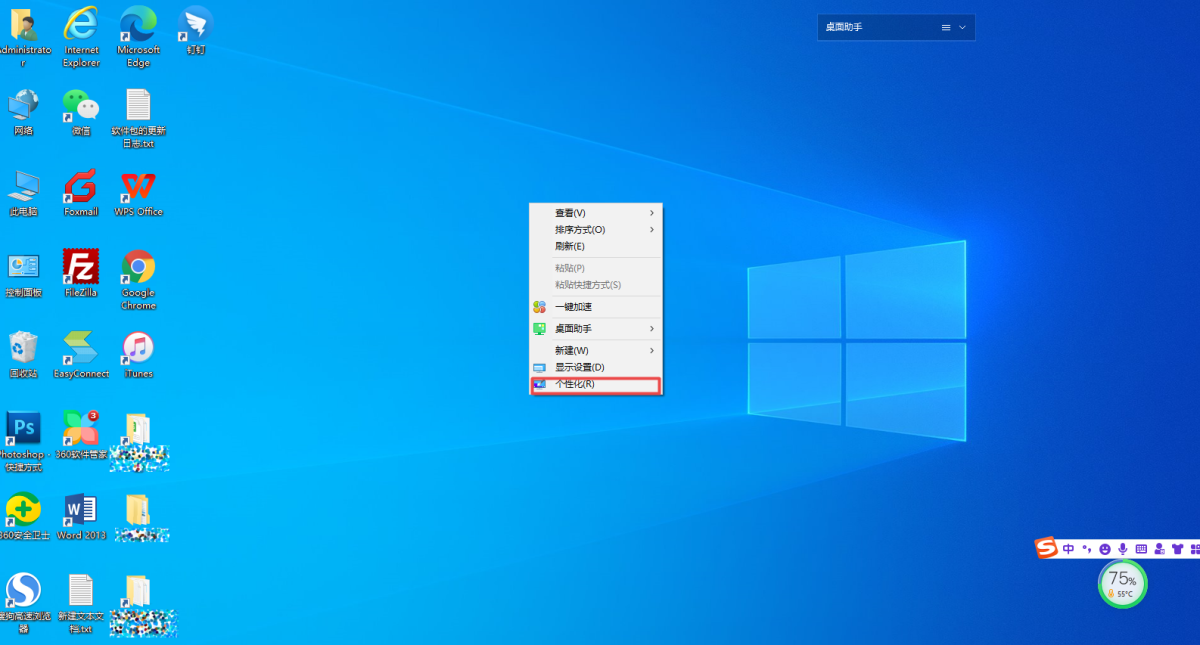Open the WPS Office shortcut
The width and height of the screenshot is (1200, 645).
(x=138, y=187)
